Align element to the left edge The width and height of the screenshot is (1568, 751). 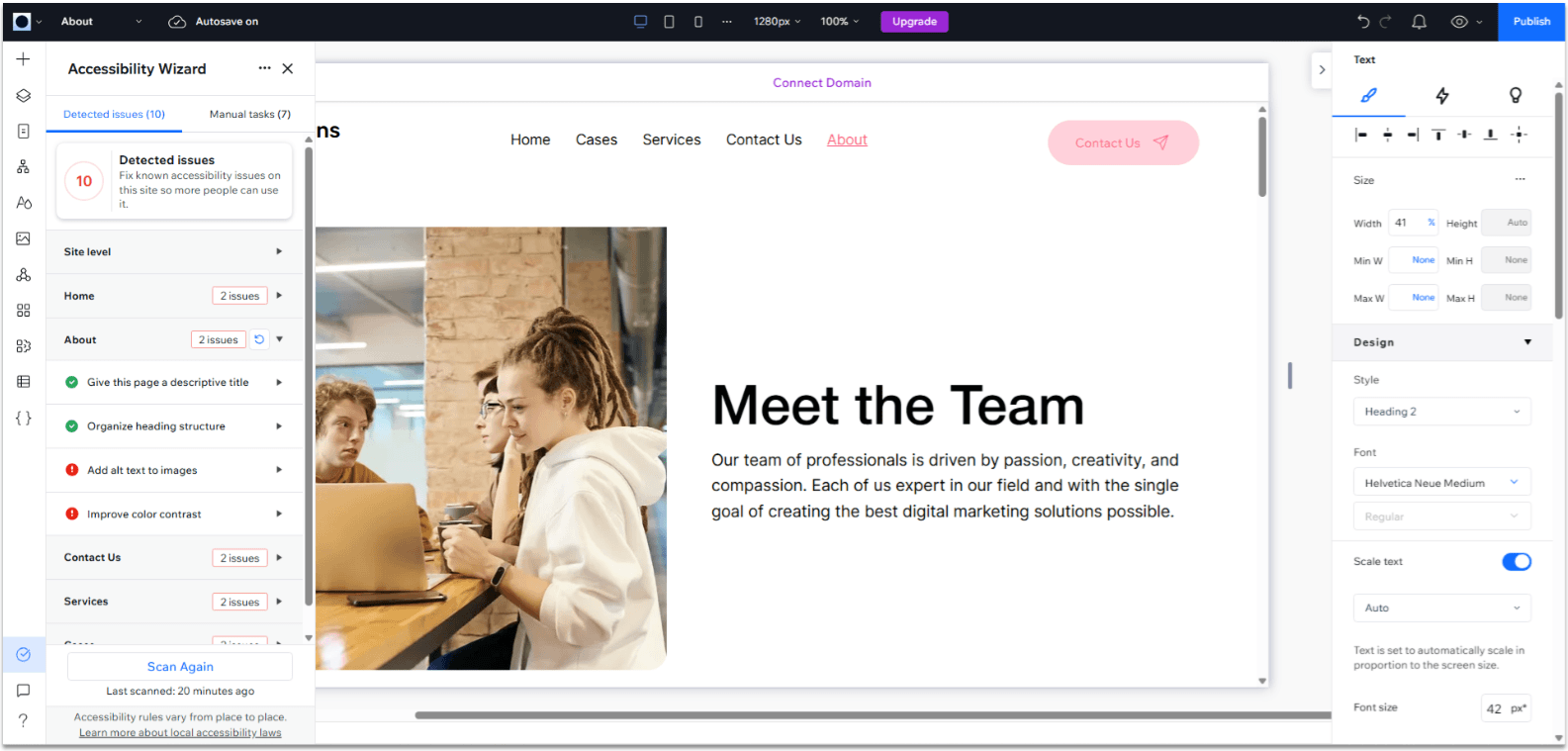1361,135
